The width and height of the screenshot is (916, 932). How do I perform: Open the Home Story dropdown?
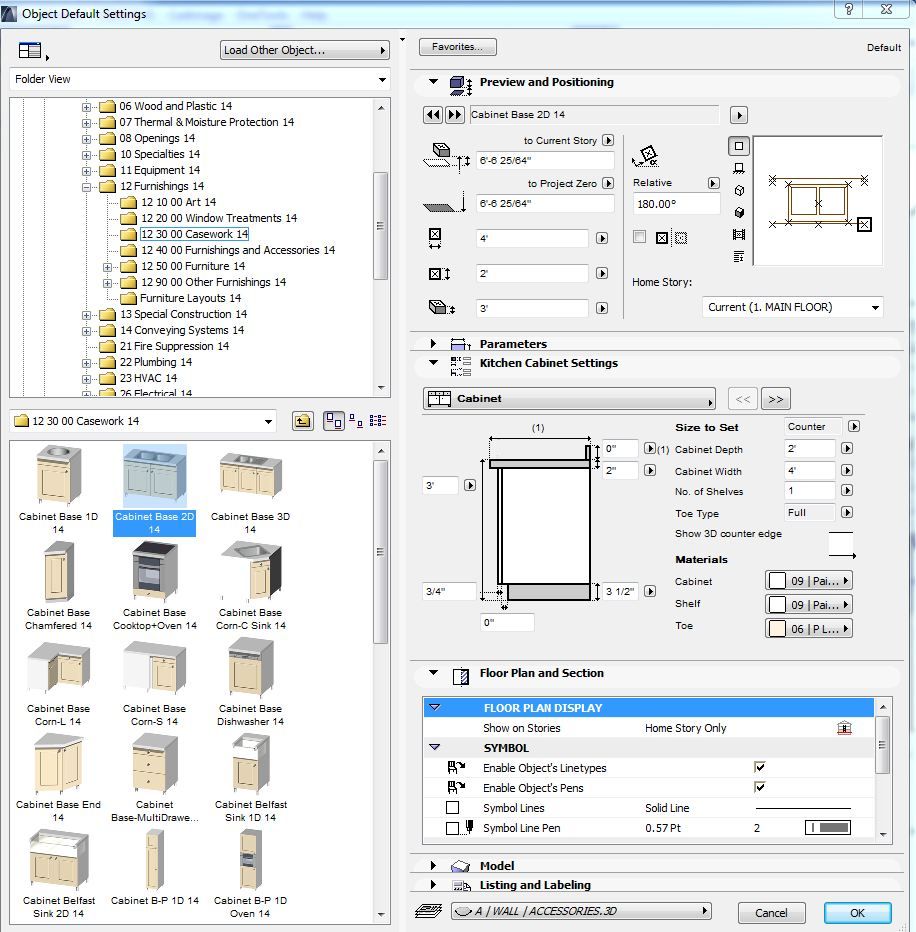[x=793, y=307]
